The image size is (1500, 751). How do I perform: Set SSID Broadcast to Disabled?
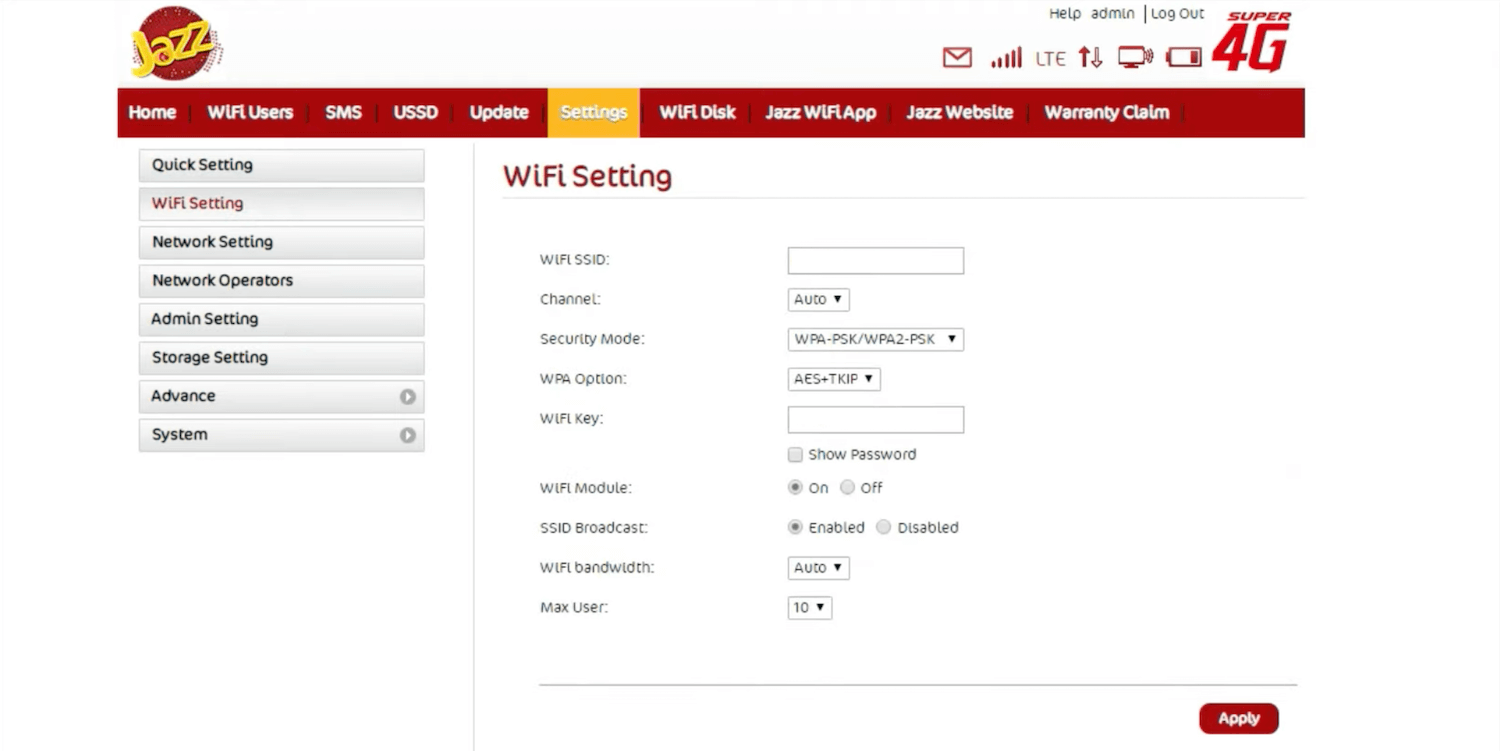tap(883, 527)
